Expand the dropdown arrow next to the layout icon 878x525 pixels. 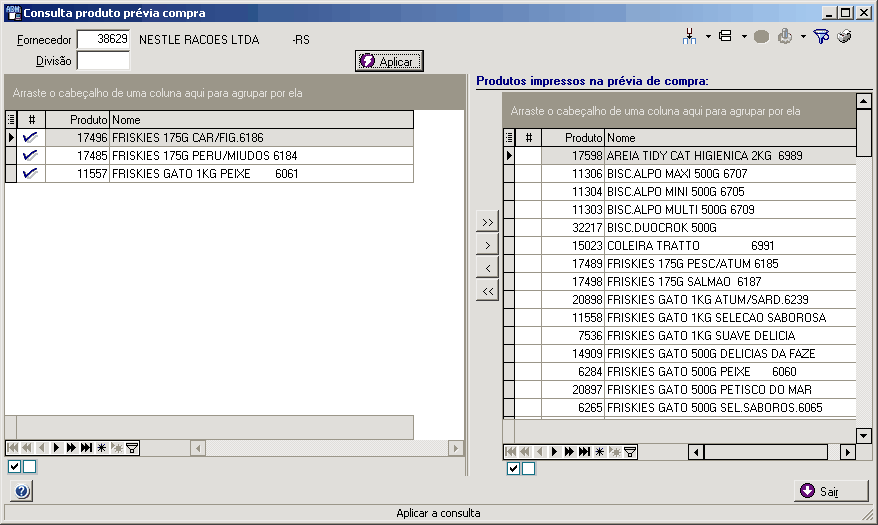click(744, 36)
